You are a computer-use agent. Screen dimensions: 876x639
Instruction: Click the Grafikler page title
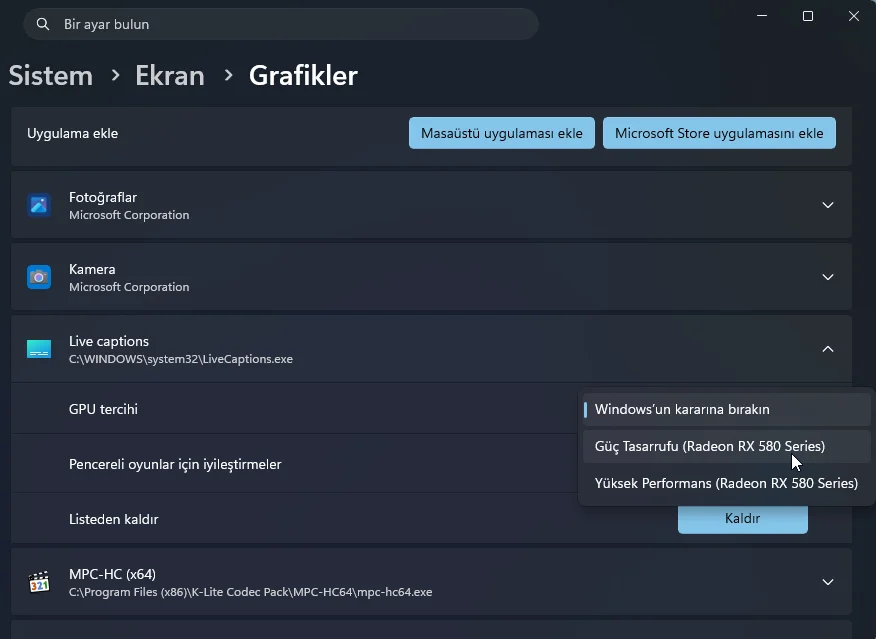[x=303, y=75]
